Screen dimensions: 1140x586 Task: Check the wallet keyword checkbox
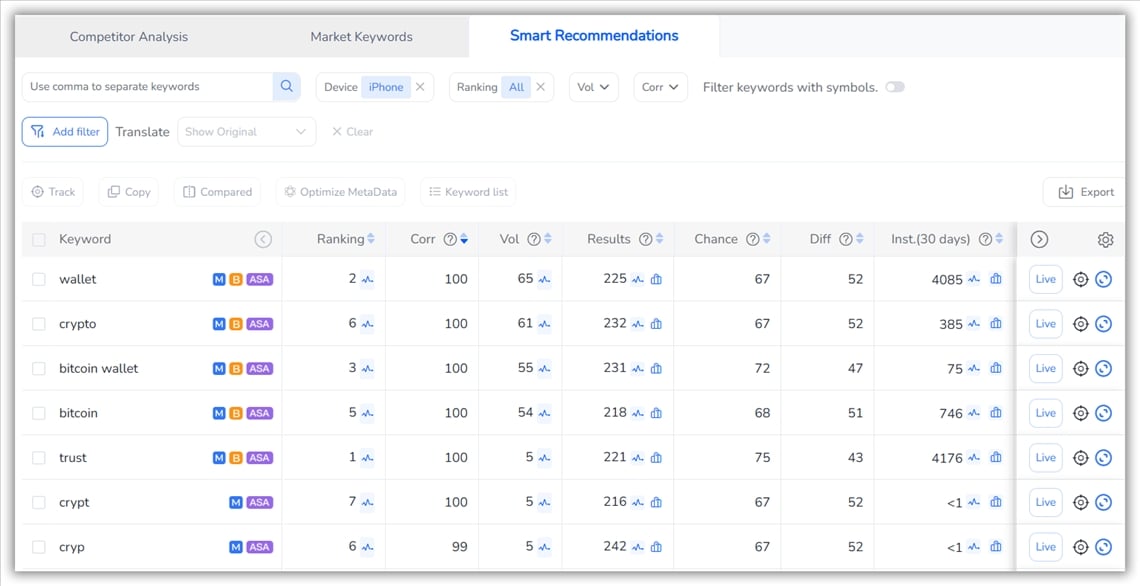click(39, 280)
